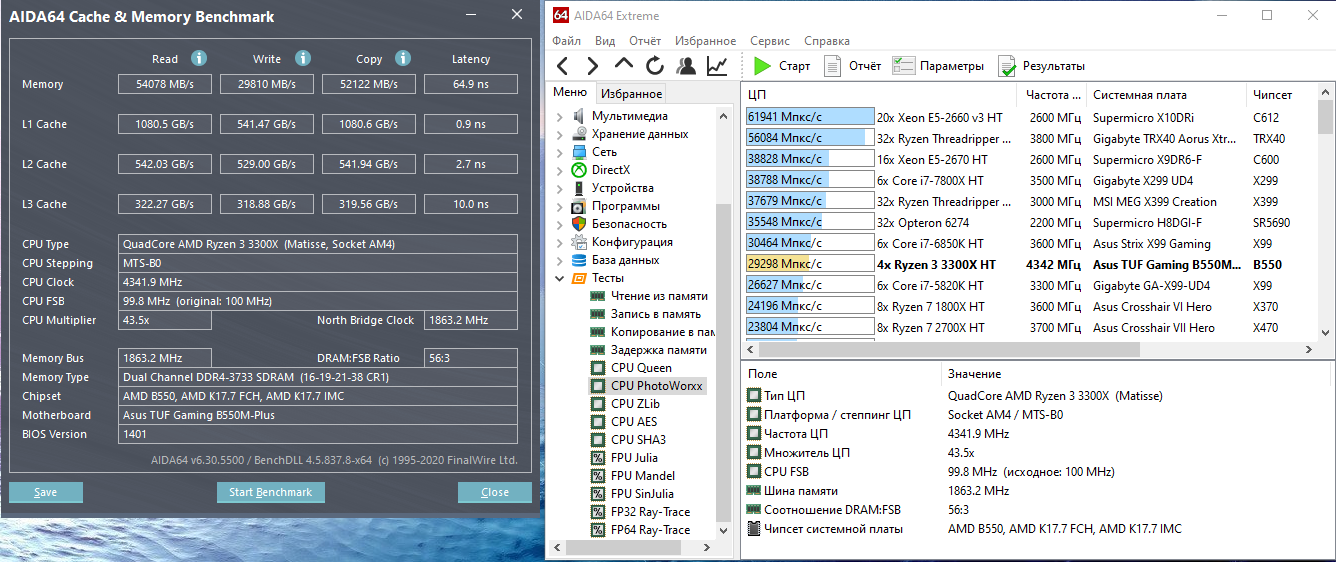This screenshot has height=562, width=1336.
Task: Click Read info icon in benchmark window
Action: tap(199, 58)
